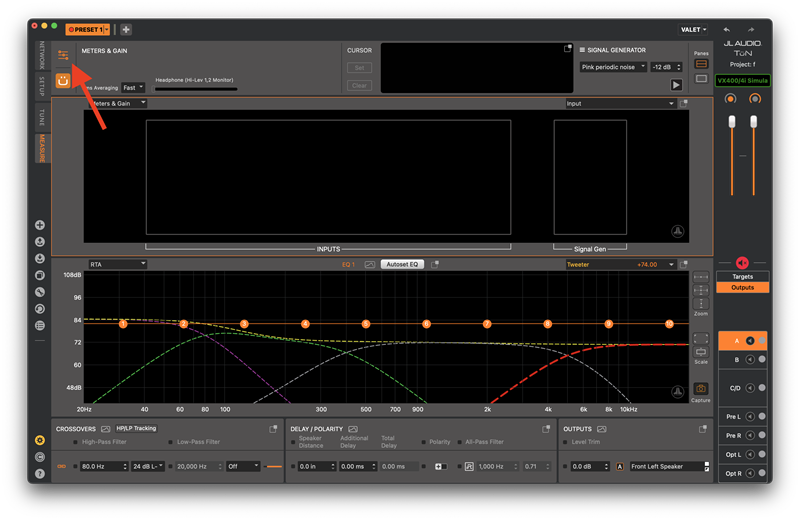
Task: Click the VX400/4i Simula device button
Action: (742, 80)
